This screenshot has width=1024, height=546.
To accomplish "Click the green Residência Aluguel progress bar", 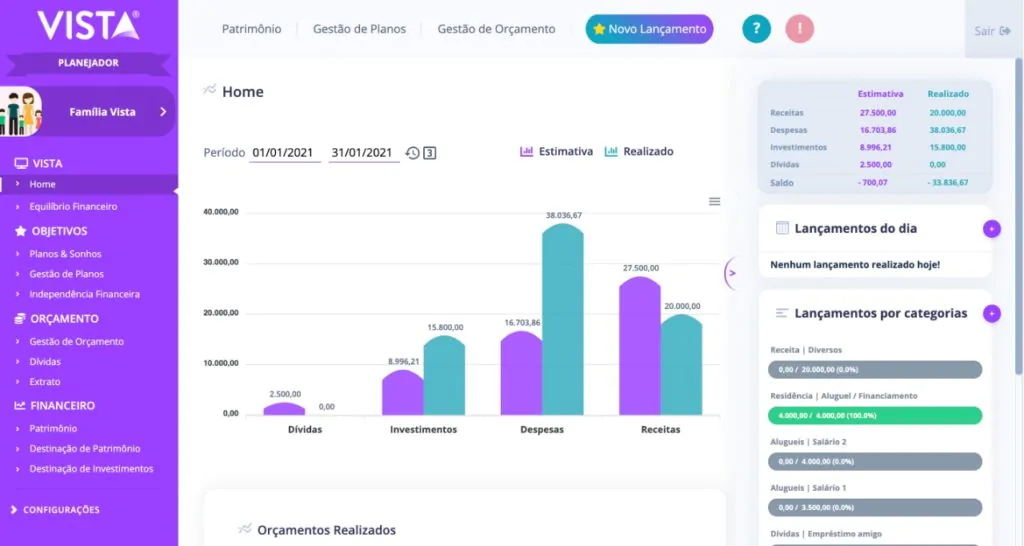I will [875, 415].
